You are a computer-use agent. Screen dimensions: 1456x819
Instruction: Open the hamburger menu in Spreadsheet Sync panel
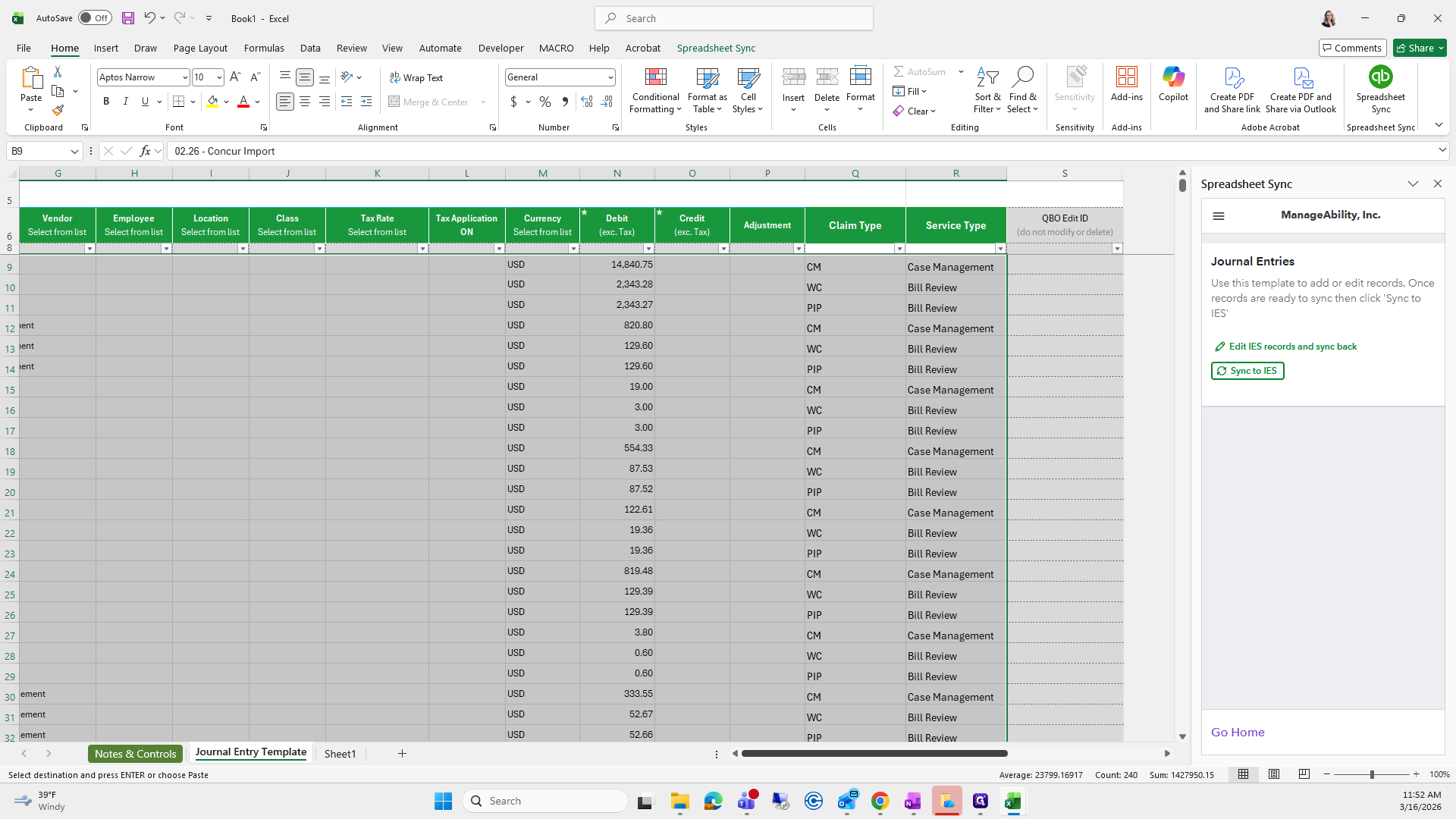(1219, 216)
